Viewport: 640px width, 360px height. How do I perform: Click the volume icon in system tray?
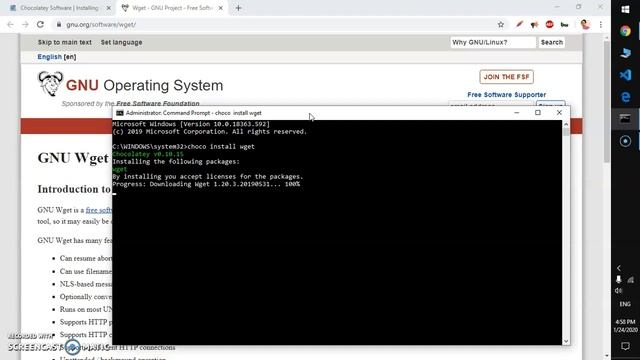(619, 291)
